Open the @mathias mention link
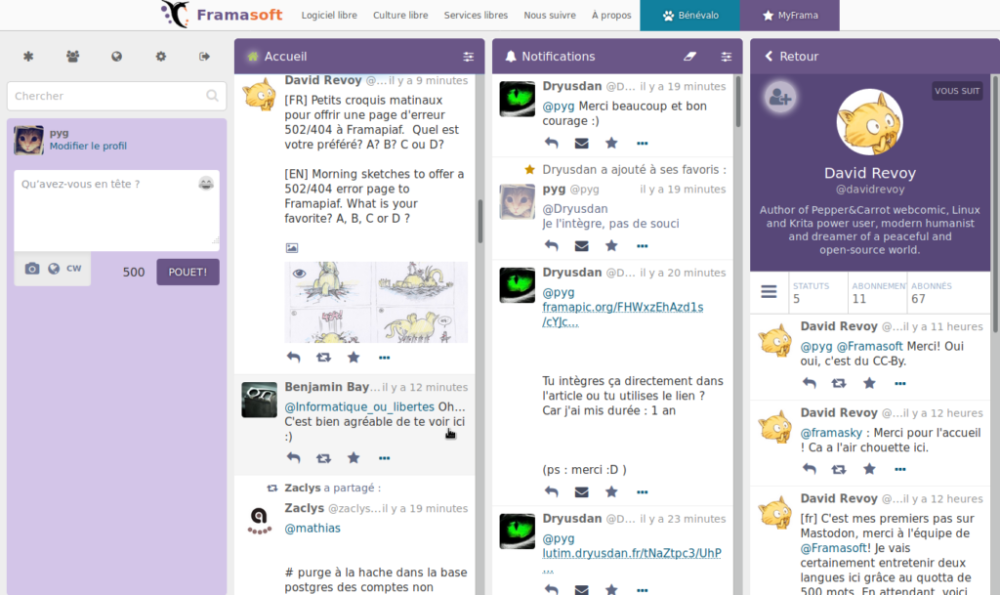Screen dimensions: 1000x595 [x=312, y=528]
